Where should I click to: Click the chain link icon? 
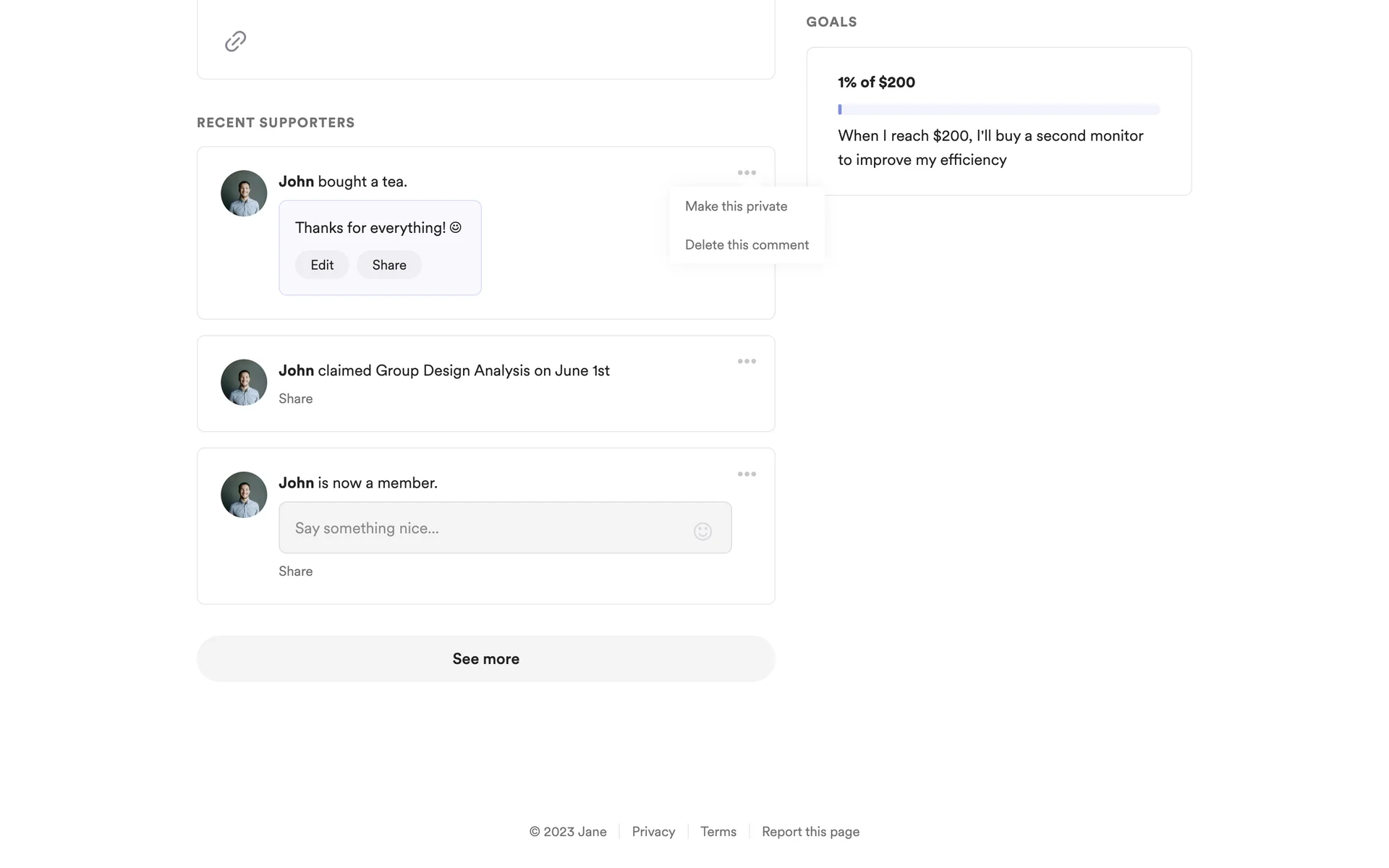(235, 41)
